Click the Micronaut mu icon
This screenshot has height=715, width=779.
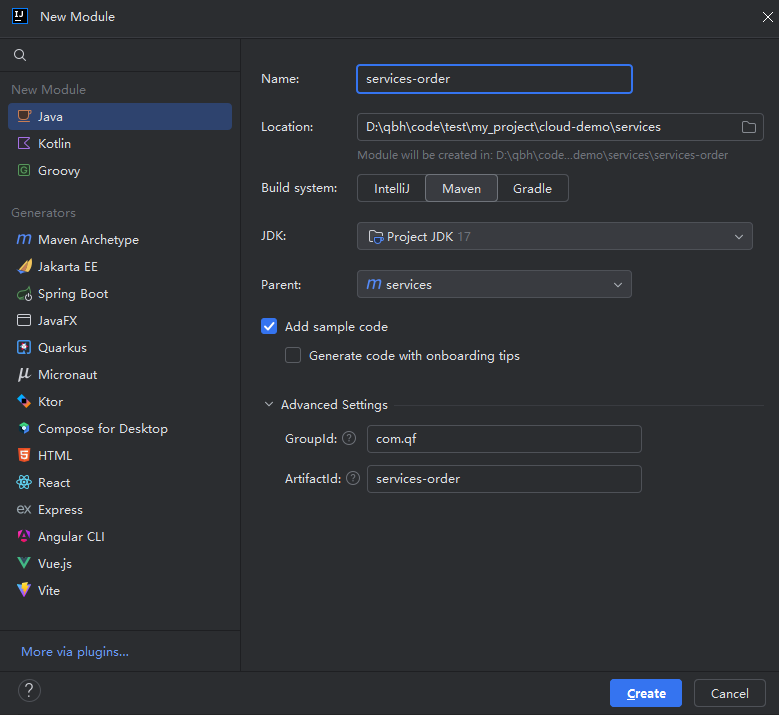pyautogui.click(x=24, y=374)
